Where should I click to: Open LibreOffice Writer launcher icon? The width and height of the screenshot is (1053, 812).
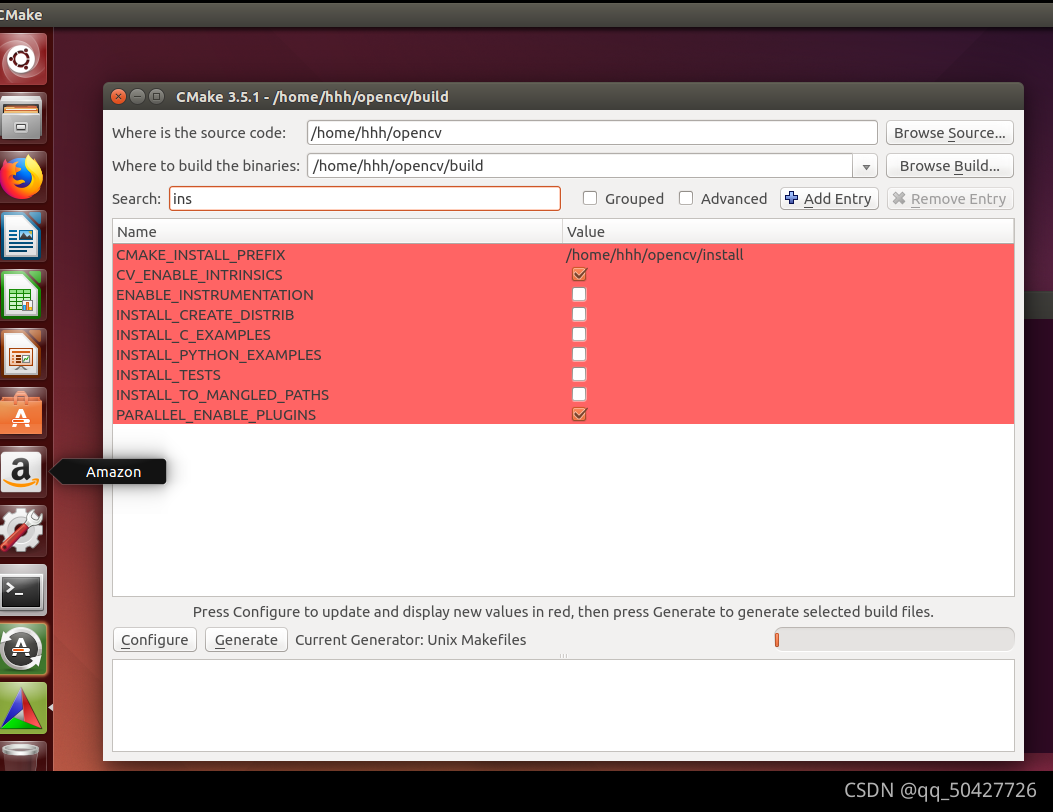[22, 236]
